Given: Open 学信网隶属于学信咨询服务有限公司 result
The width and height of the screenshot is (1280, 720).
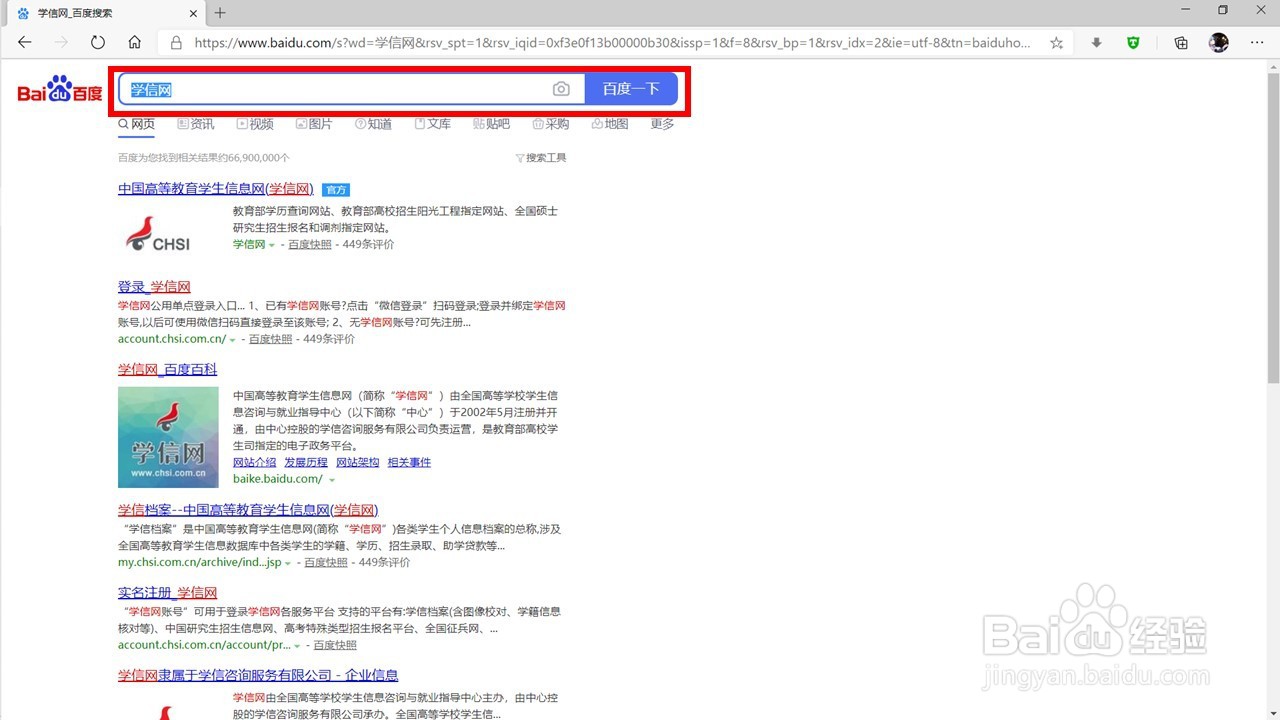Looking at the screenshot, I should pyautogui.click(x=258, y=675).
